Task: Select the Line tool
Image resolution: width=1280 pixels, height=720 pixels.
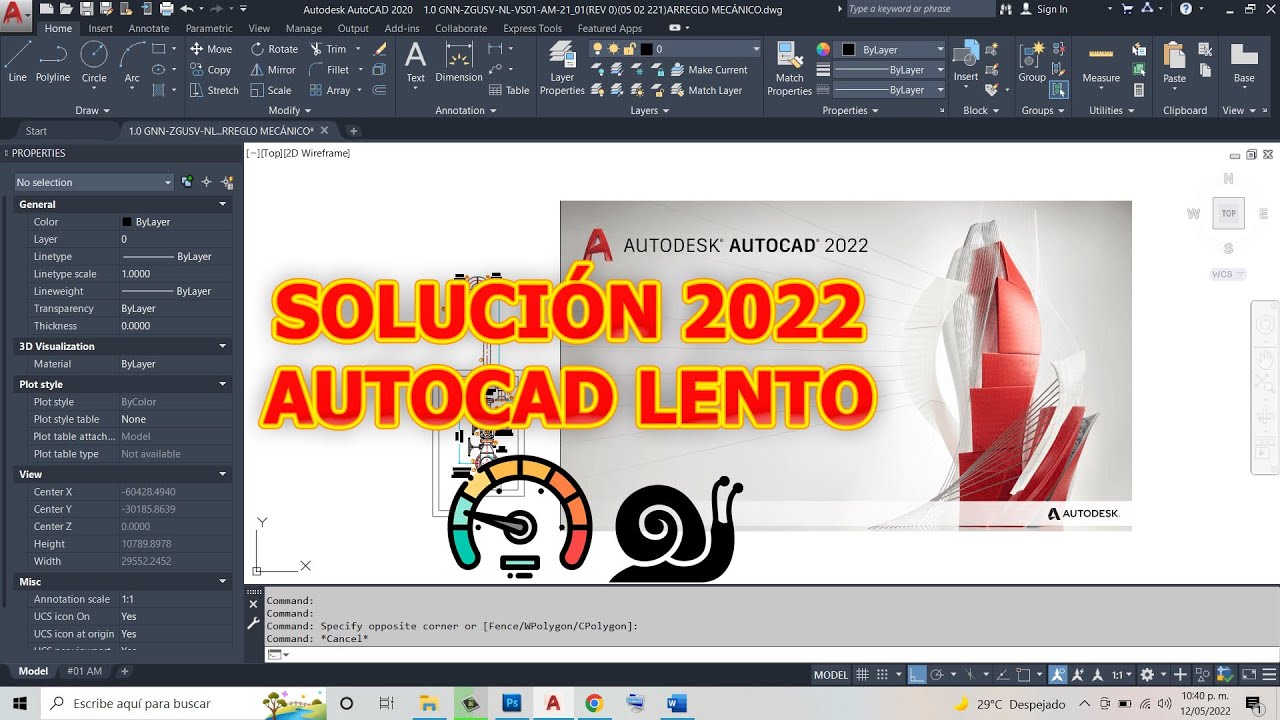Action: pyautogui.click(x=17, y=62)
